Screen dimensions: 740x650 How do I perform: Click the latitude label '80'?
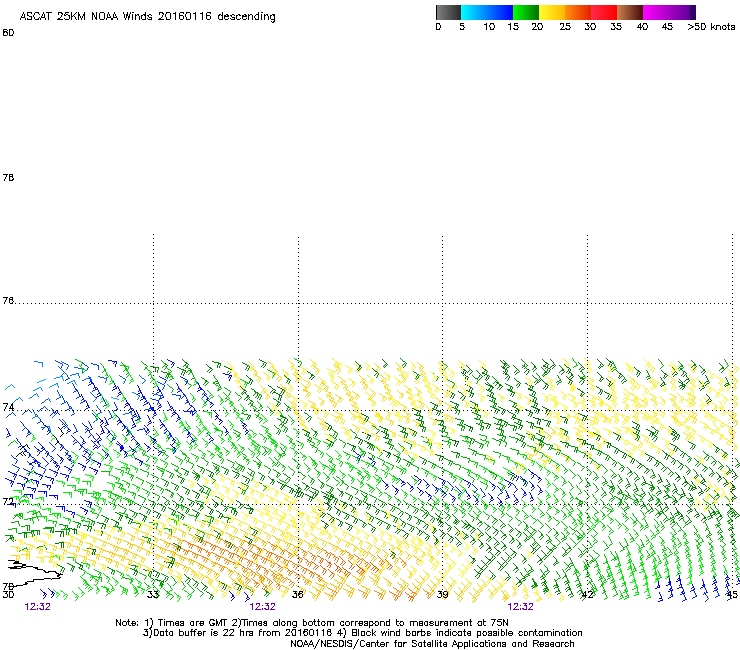click(8, 33)
